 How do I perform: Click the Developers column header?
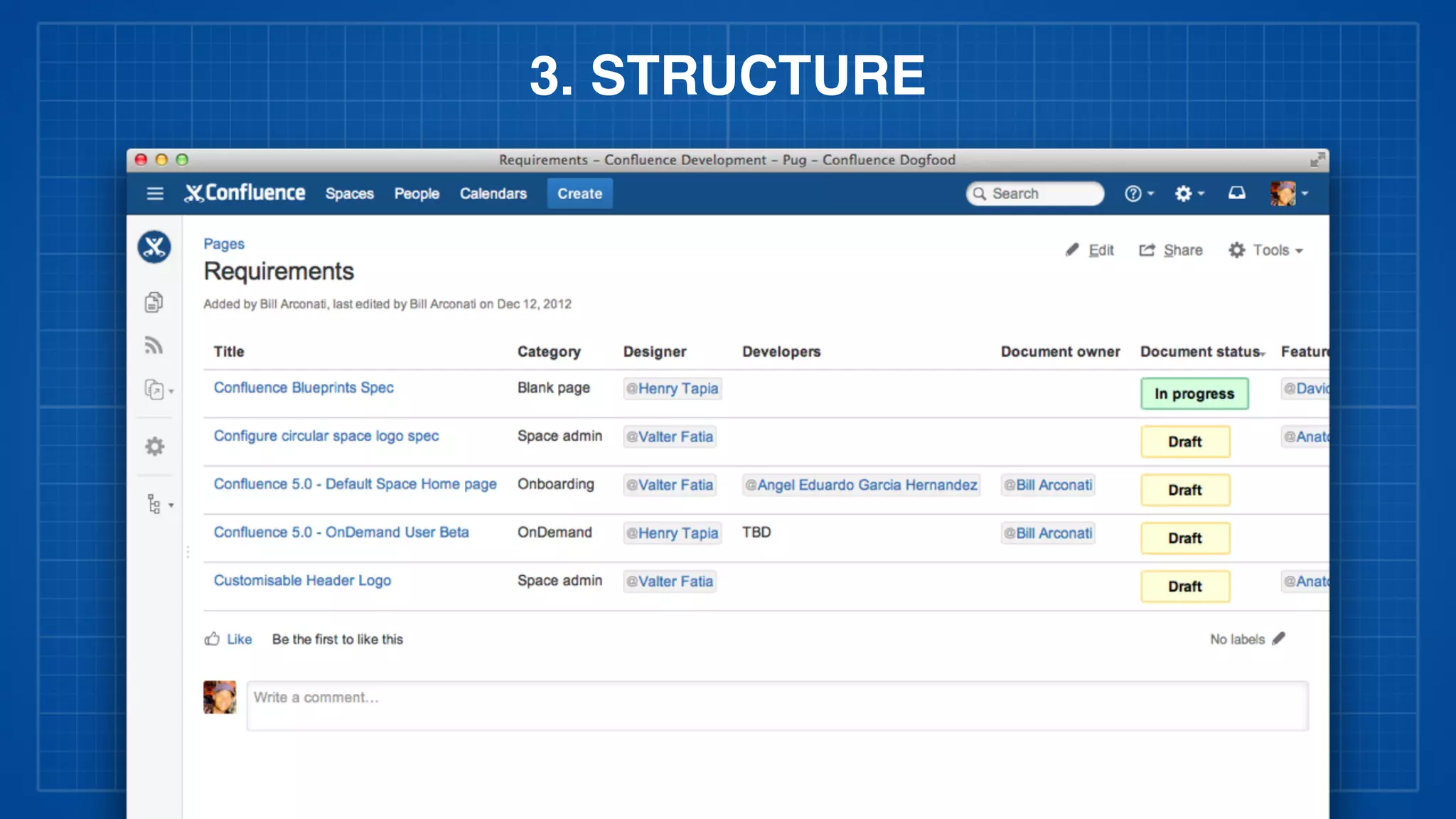point(781,351)
